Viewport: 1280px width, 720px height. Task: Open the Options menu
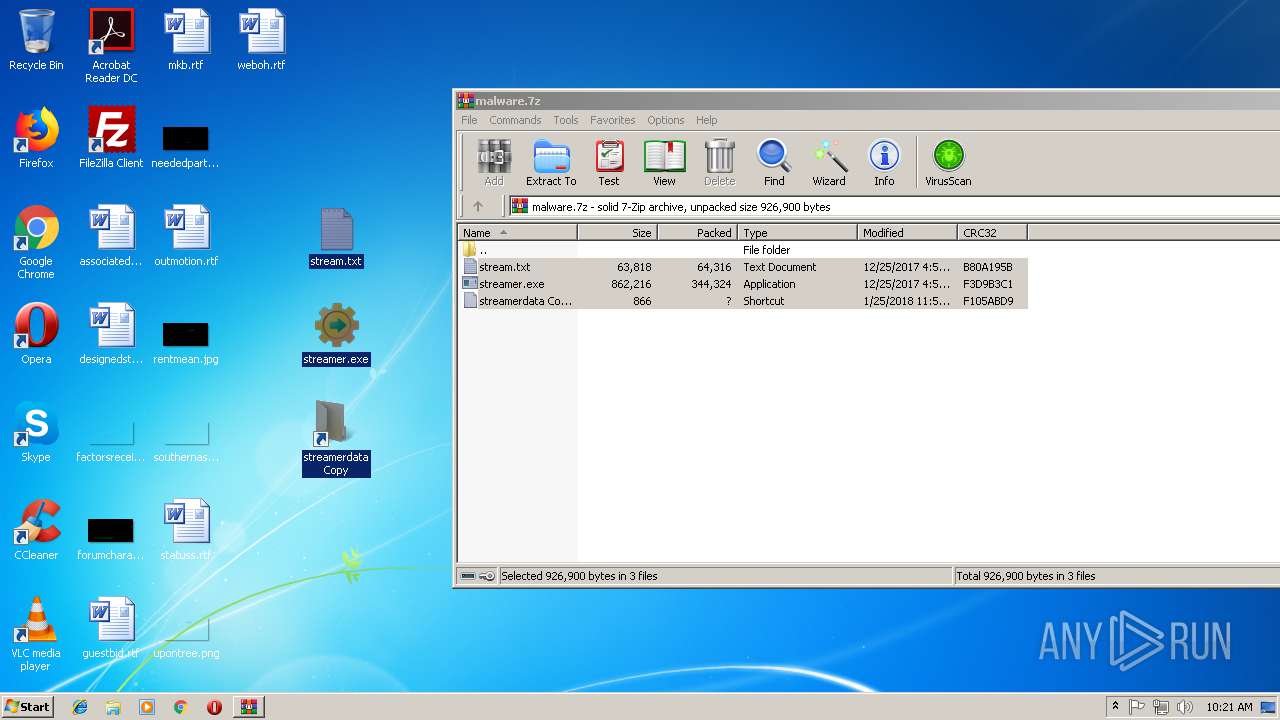(665, 120)
